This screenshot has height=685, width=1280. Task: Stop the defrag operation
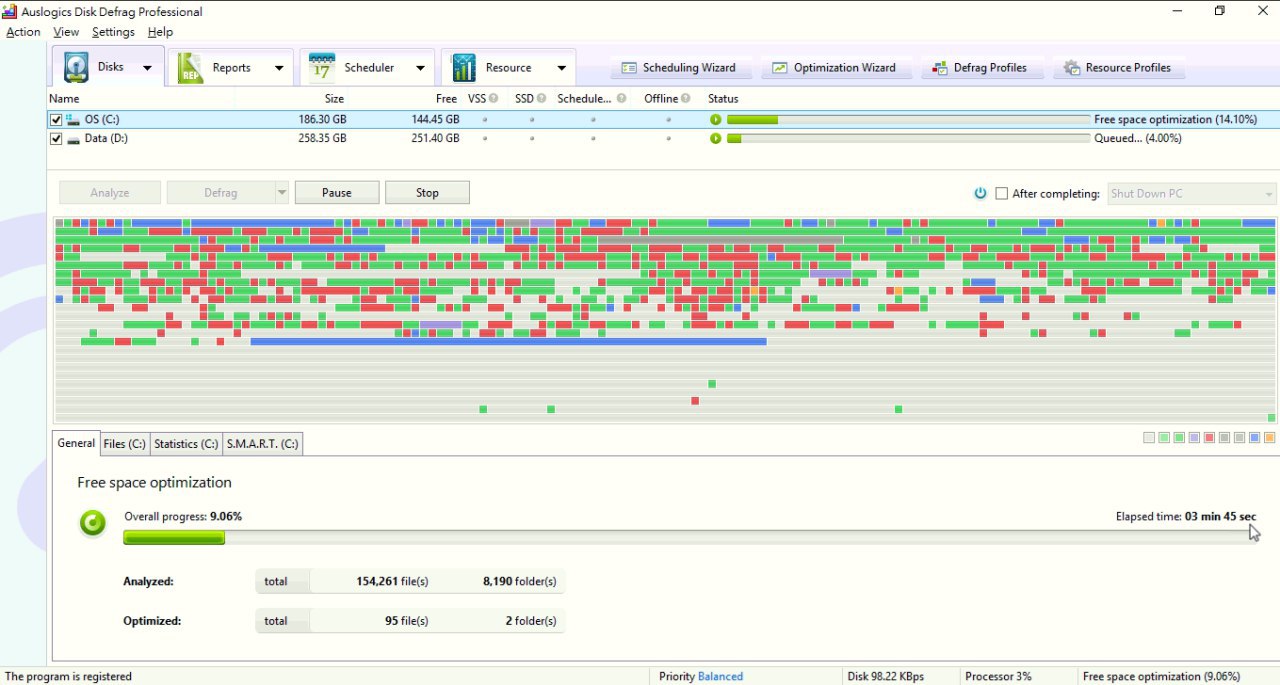point(427,193)
